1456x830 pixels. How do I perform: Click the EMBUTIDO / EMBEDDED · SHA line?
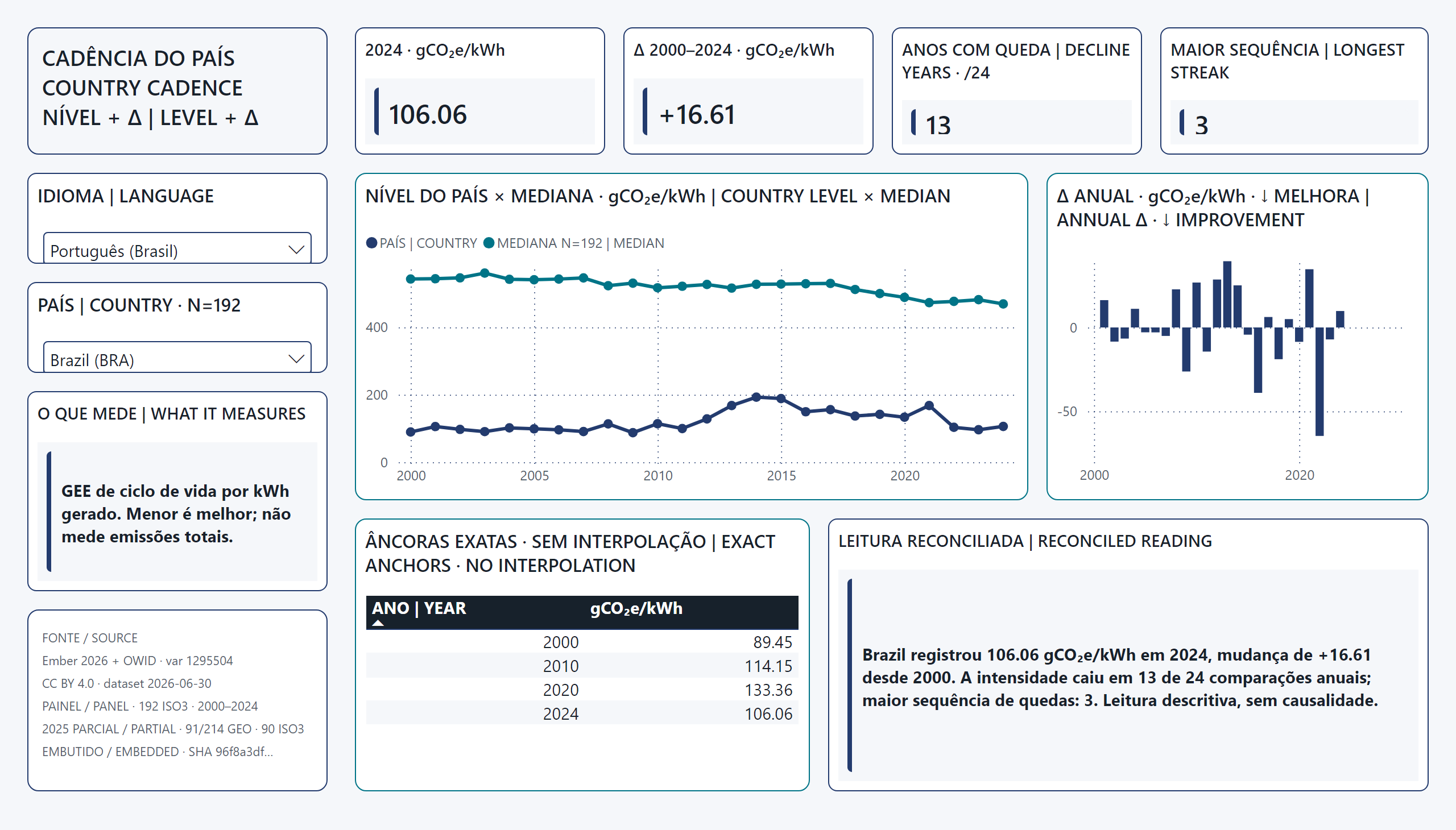[x=158, y=752]
